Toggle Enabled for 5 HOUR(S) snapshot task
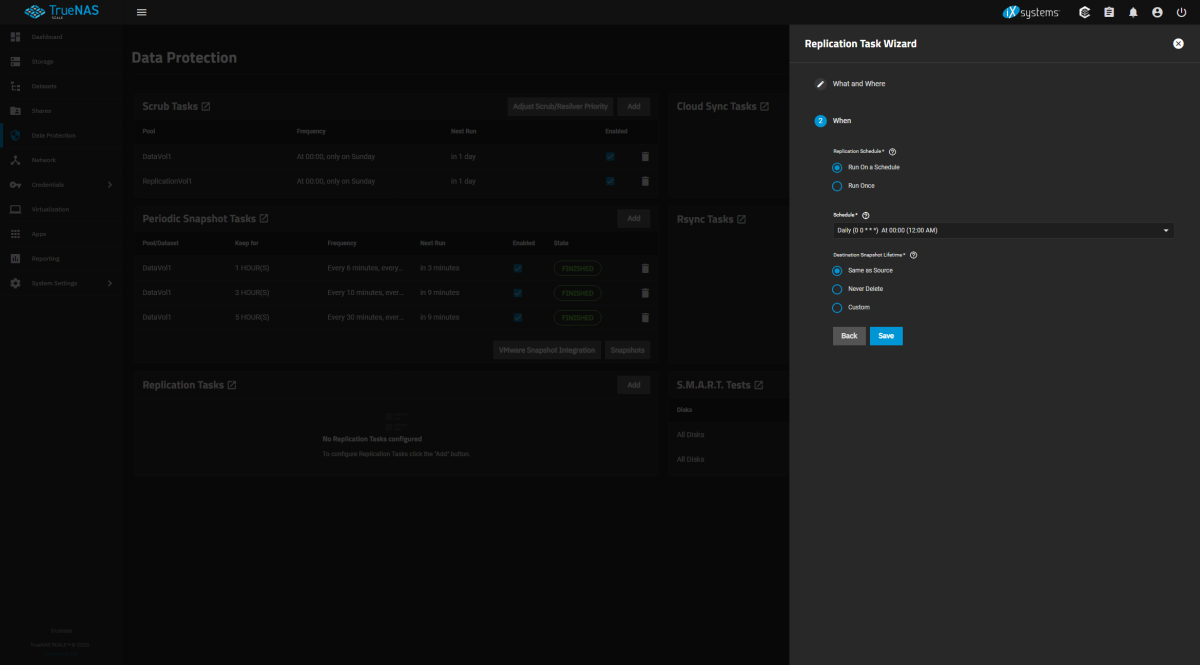Screen dimensions: 1200x665 (x=517, y=317)
